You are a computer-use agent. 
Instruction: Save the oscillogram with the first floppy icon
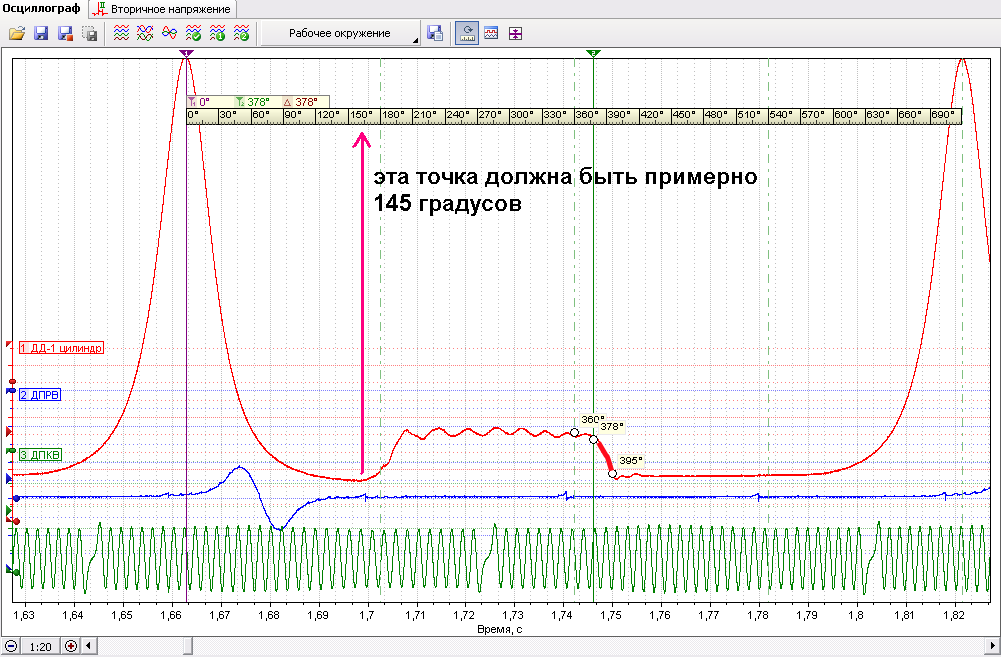coord(41,33)
